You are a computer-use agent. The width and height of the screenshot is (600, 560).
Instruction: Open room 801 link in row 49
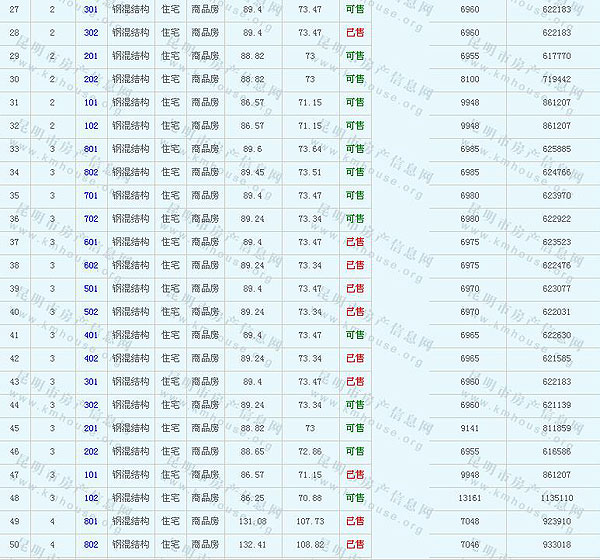click(91, 520)
